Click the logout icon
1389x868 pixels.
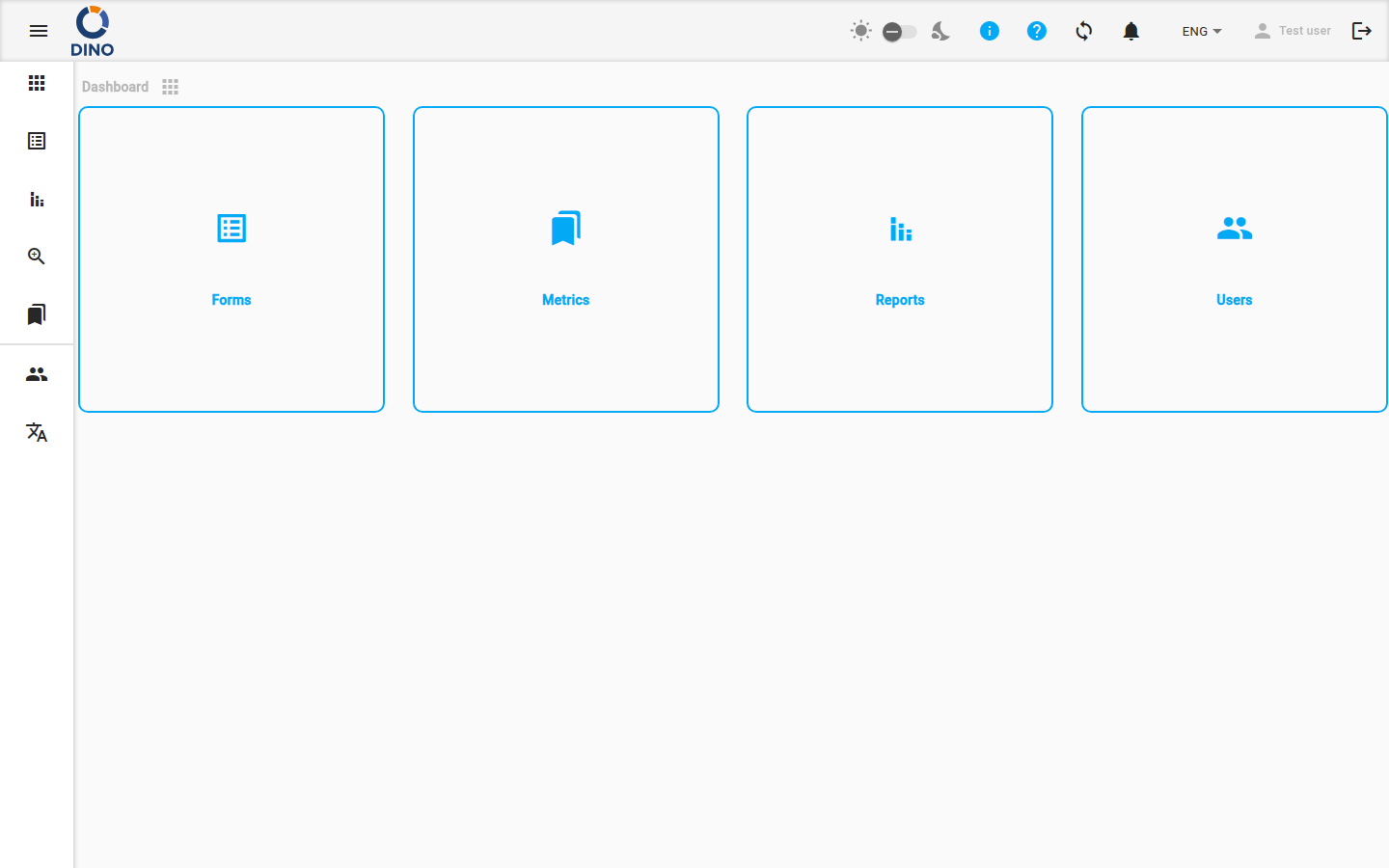coord(1362,31)
